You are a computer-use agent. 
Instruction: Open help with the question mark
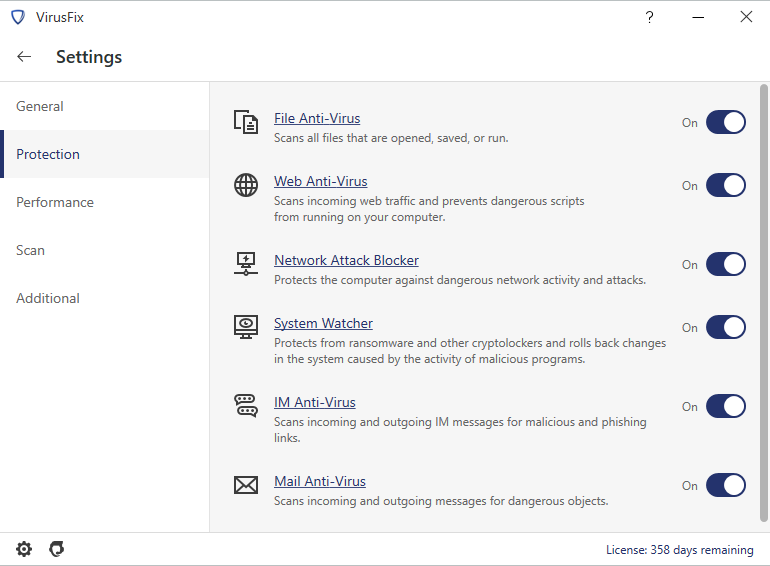pyautogui.click(x=649, y=17)
